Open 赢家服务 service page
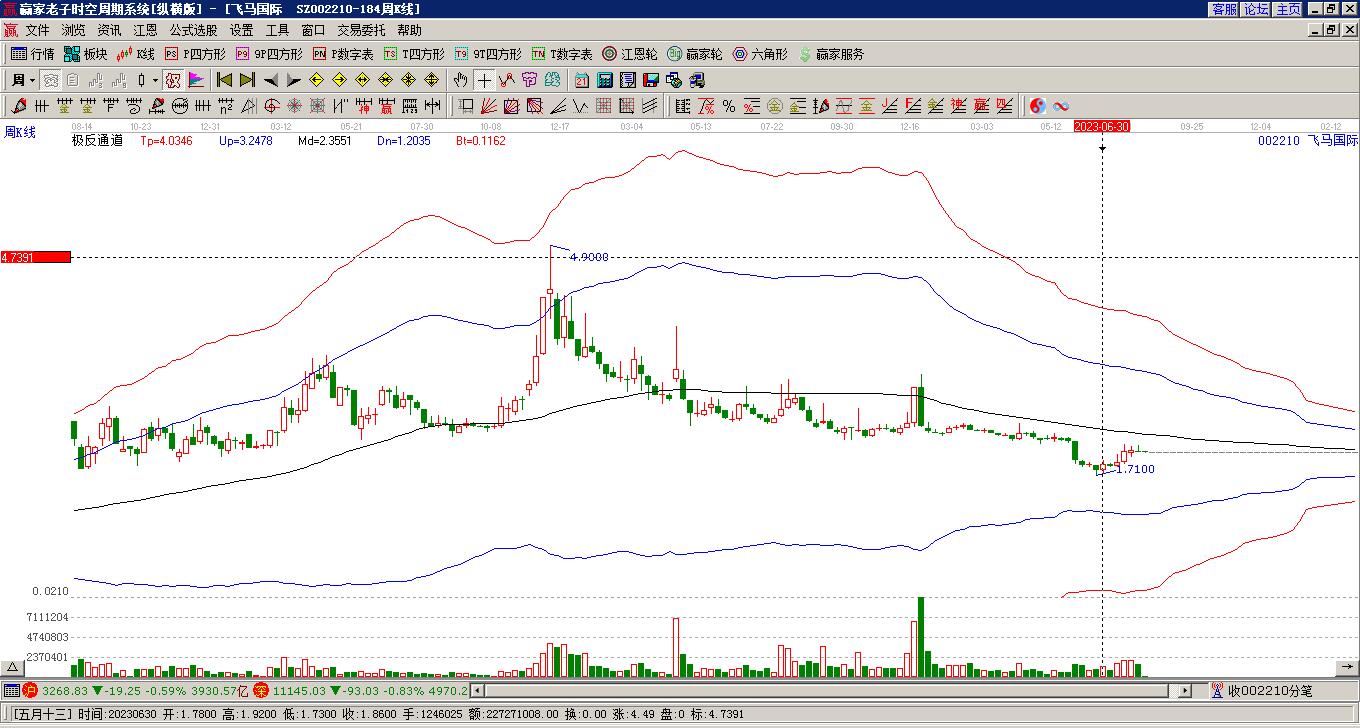Image resolution: width=1360 pixels, height=728 pixels. pos(831,54)
